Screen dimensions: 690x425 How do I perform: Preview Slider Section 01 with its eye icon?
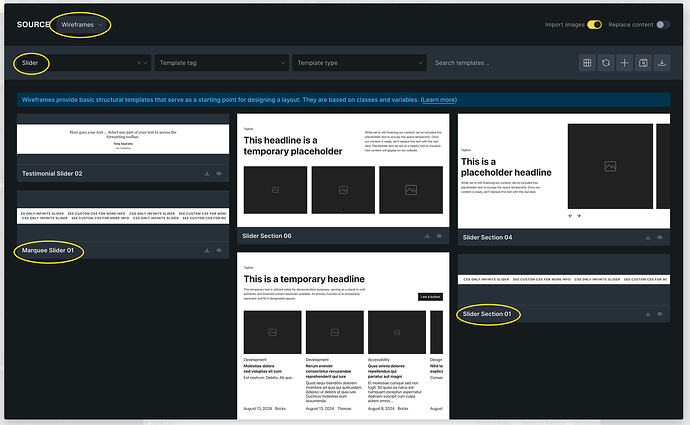point(660,314)
